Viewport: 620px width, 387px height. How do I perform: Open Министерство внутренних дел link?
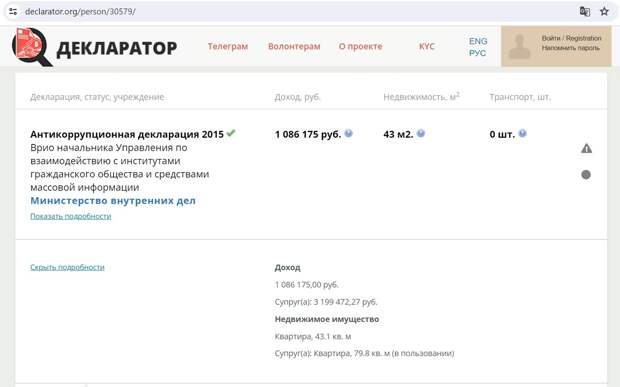click(x=113, y=201)
